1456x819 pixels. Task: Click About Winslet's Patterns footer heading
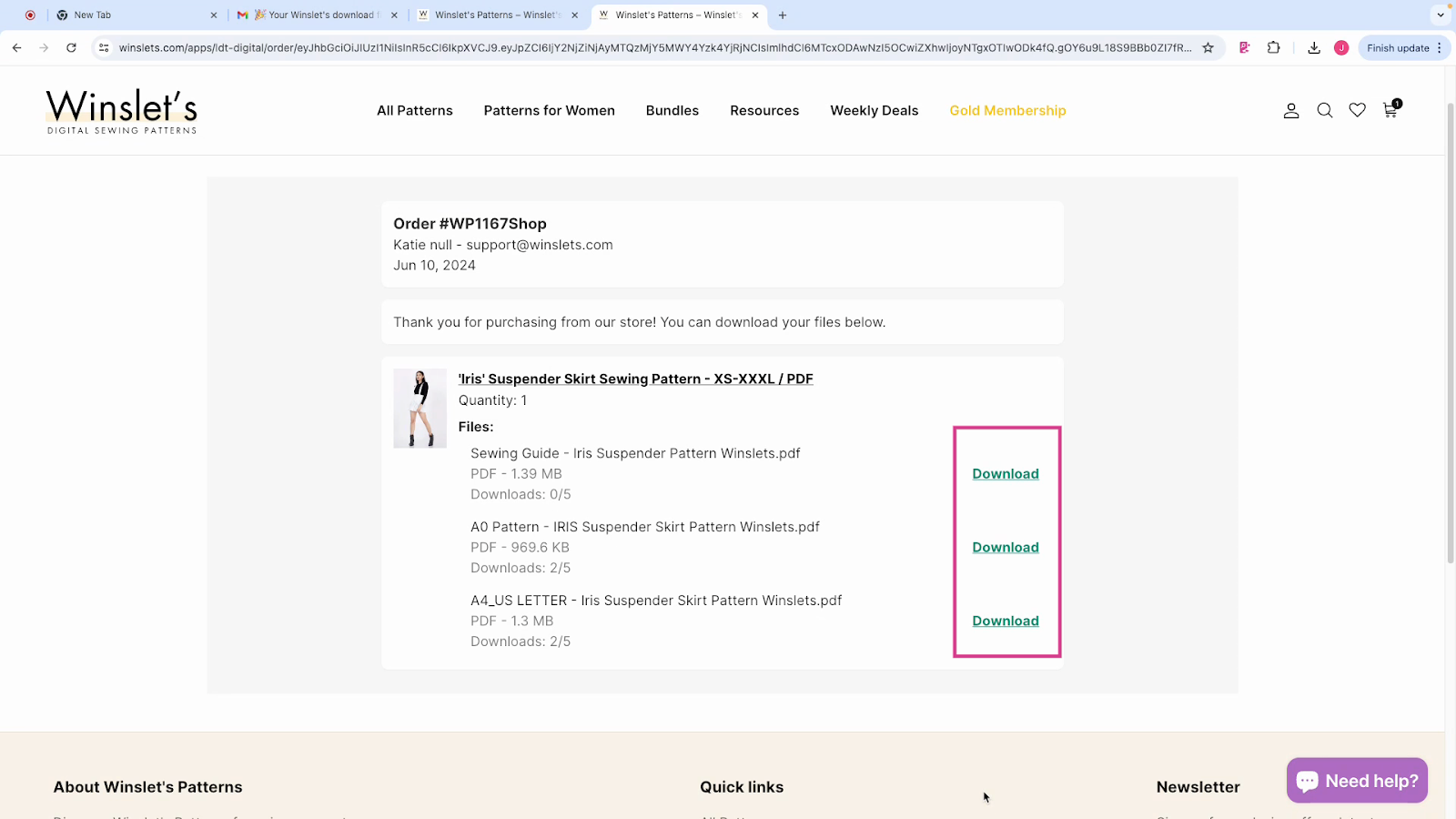[x=147, y=787]
